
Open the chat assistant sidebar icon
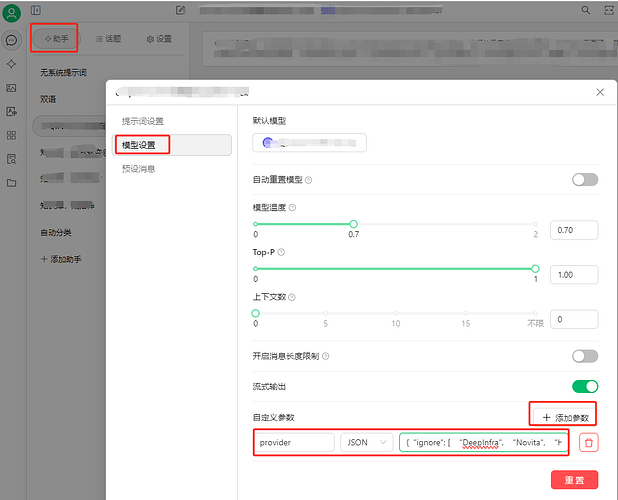click(11, 40)
